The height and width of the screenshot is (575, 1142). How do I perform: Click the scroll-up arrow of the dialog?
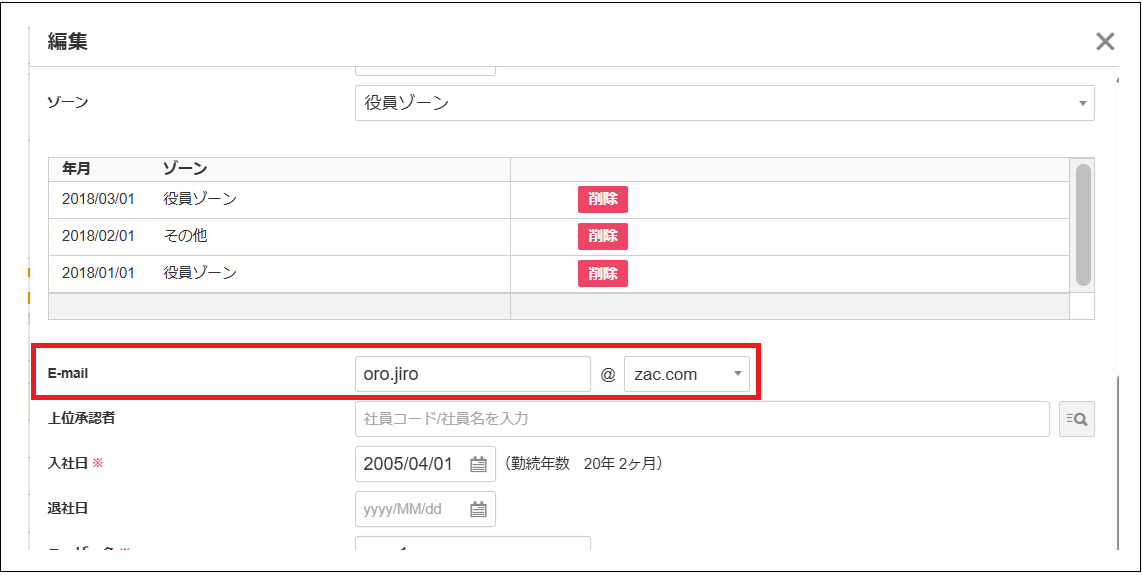click(1116, 77)
